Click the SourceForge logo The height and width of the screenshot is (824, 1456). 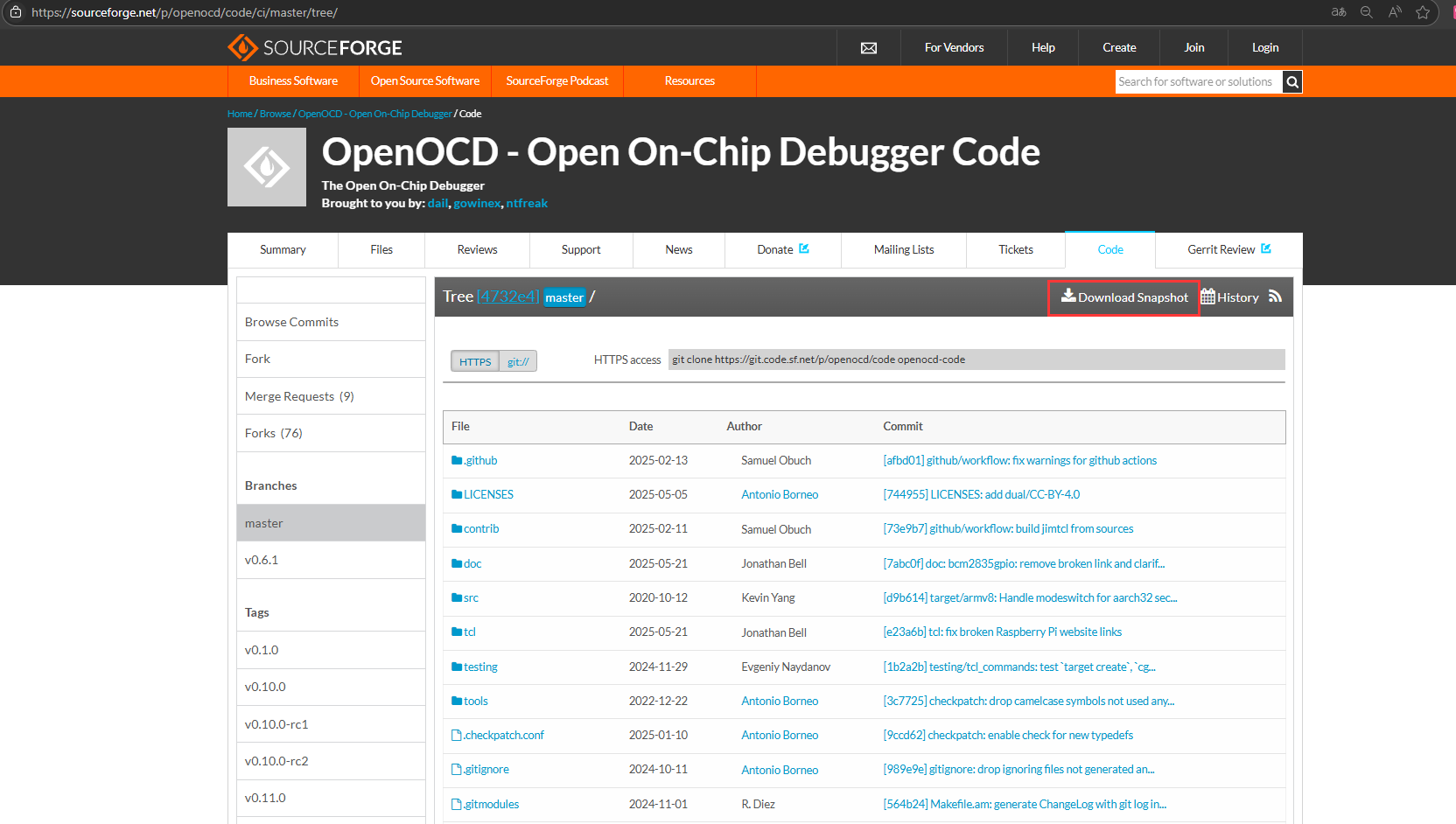pyautogui.click(x=315, y=47)
